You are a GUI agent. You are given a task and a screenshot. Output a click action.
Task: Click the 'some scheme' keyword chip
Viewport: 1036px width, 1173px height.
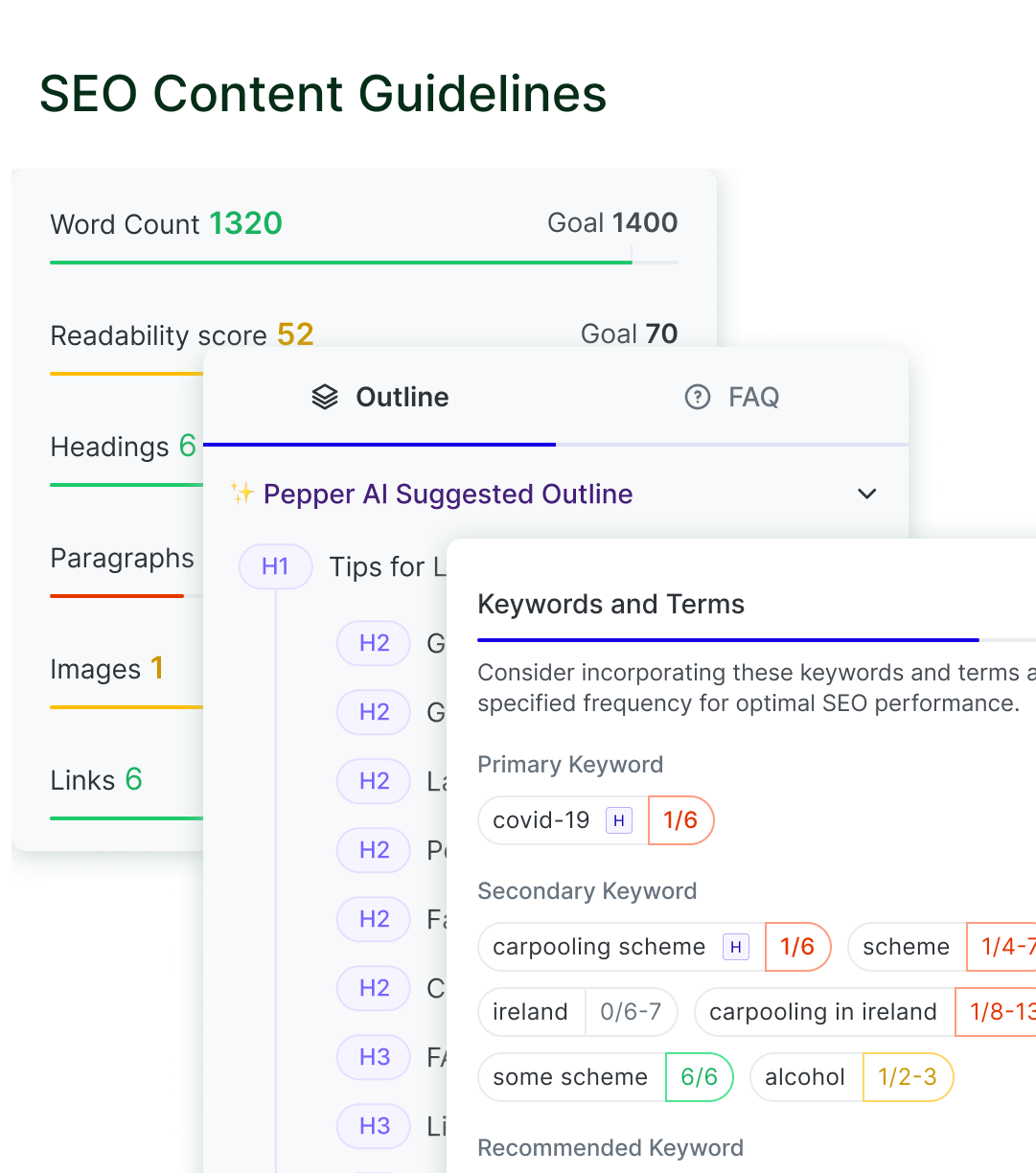[x=570, y=1077]
